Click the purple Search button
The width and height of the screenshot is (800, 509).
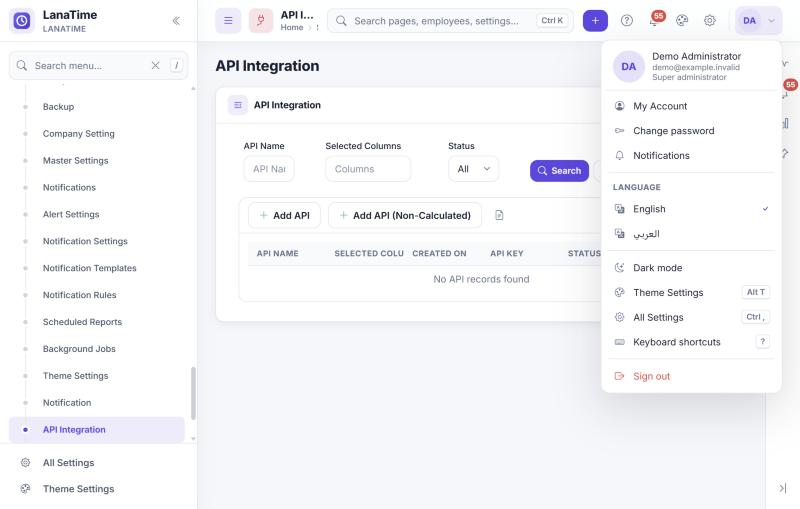click(x=559, y=171)
